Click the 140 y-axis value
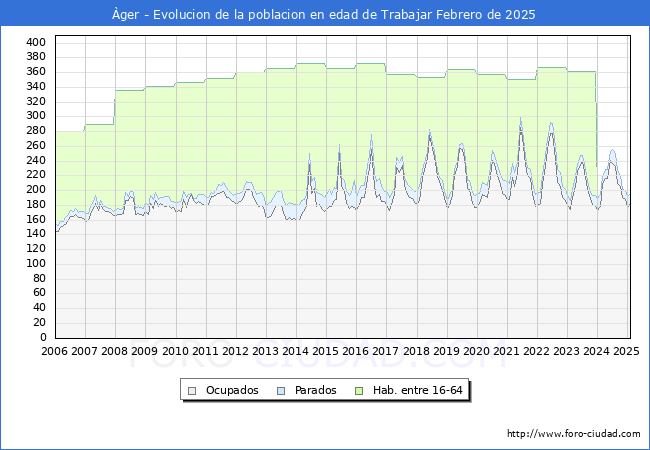The height and width of the screenshot is (450, 650). click(36, 234)
